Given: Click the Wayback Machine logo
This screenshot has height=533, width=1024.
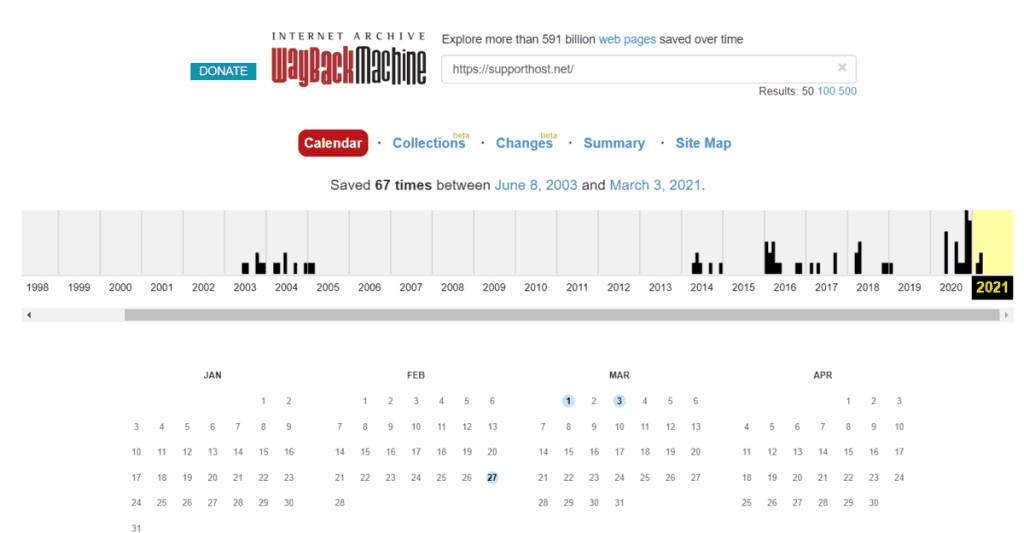Looking at the screenshot, I should click(349, 59).
